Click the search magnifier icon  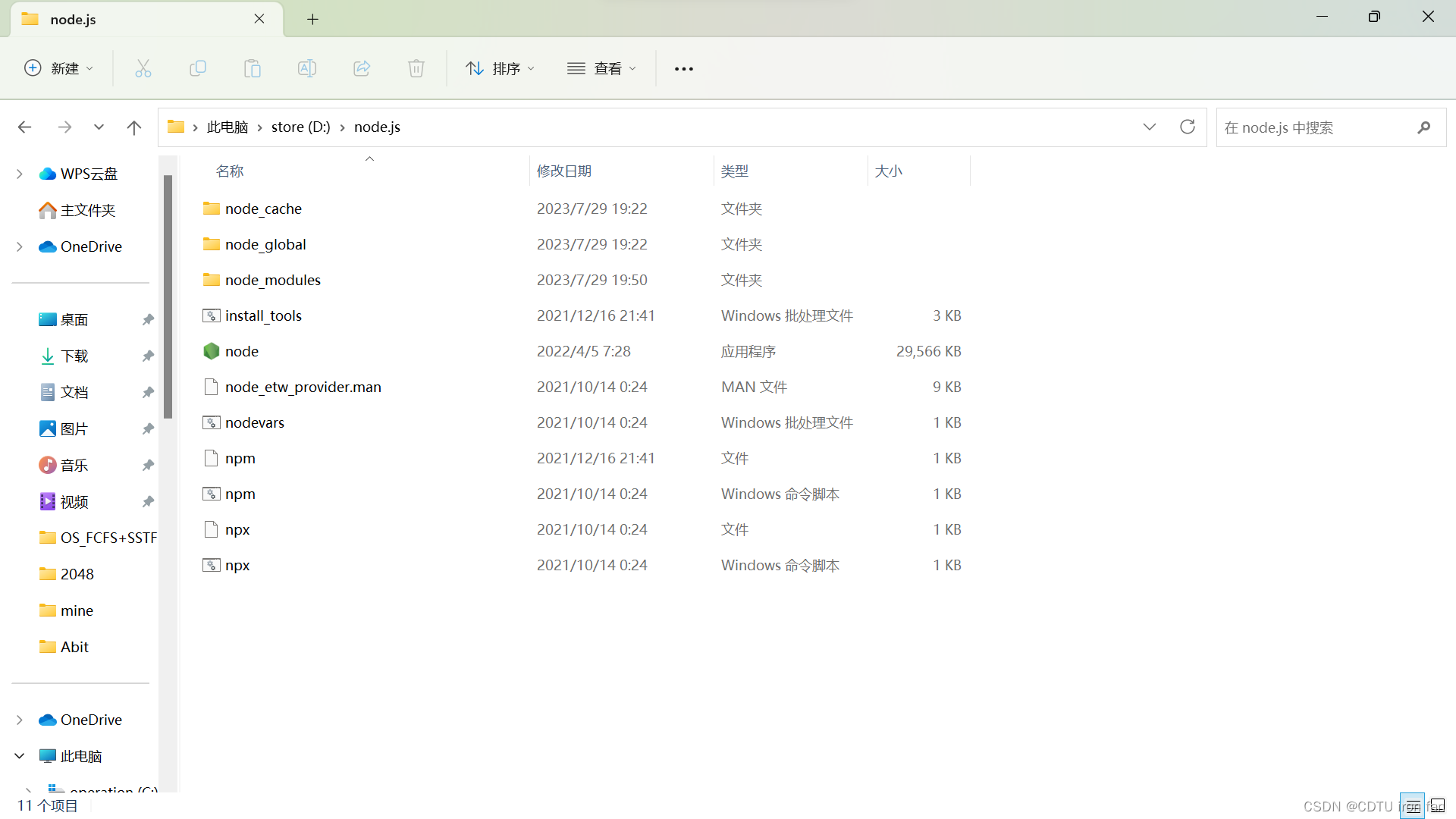(1424, 127)
